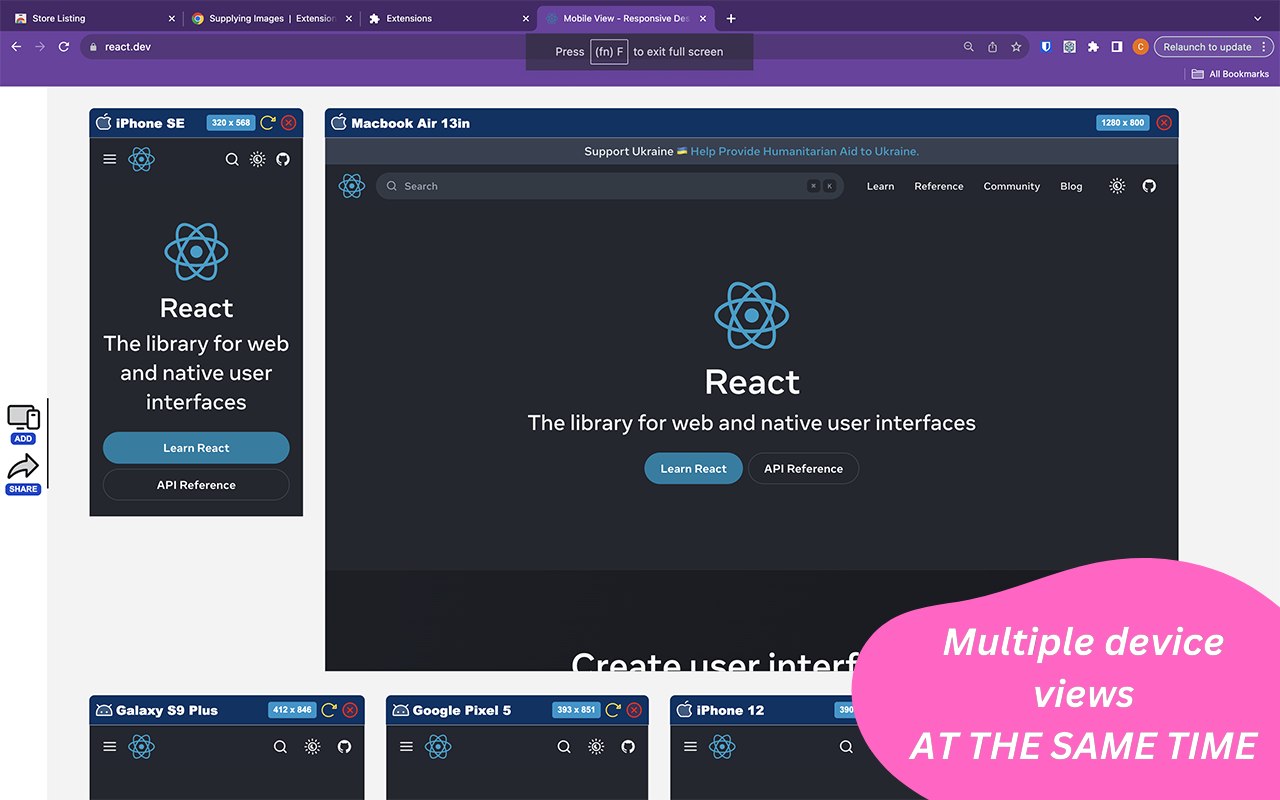
Task: Refresh the iPhone SE device view
Action: tap(267, 122)
